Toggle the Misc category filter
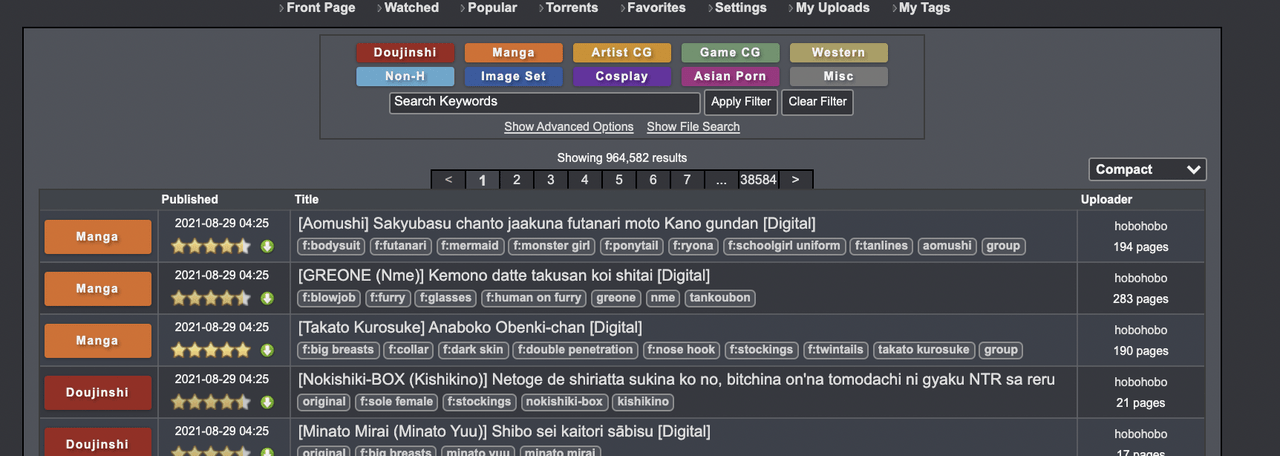The image size is (1280, 456). coord(838,76)
